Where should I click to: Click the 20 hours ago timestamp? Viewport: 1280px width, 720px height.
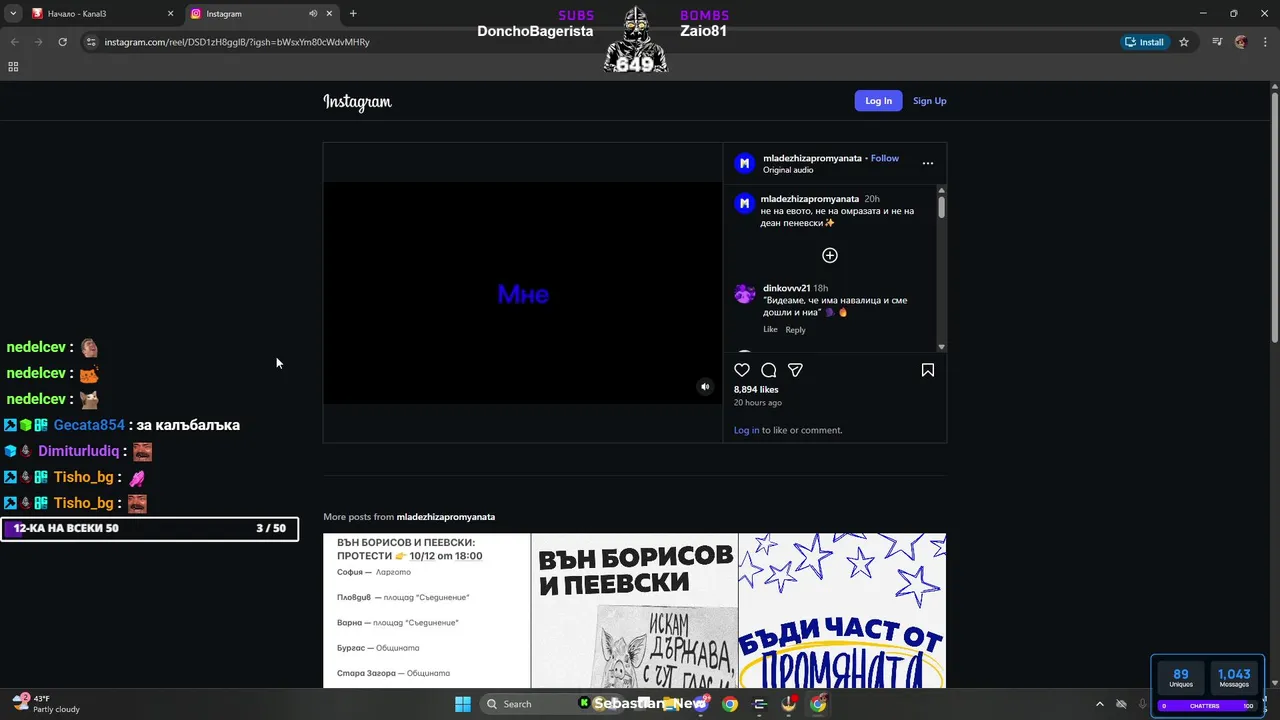pyautogui.click(x=758, y=403)
